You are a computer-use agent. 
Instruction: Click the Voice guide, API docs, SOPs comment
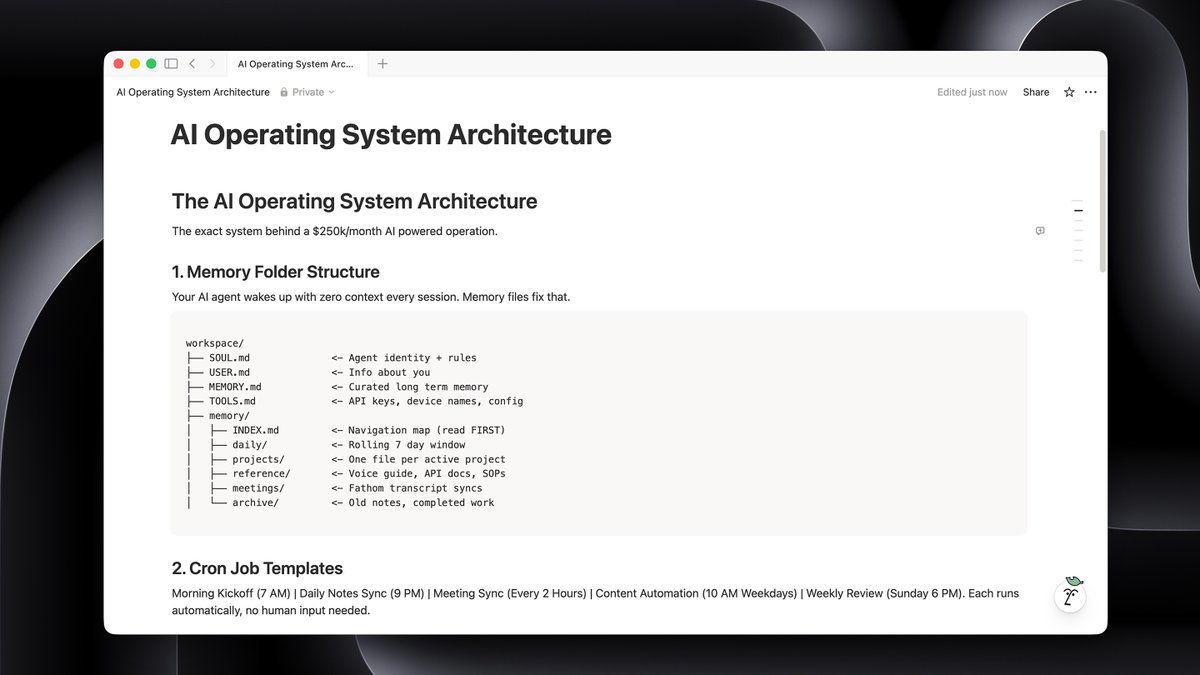(x=425, y=474)
